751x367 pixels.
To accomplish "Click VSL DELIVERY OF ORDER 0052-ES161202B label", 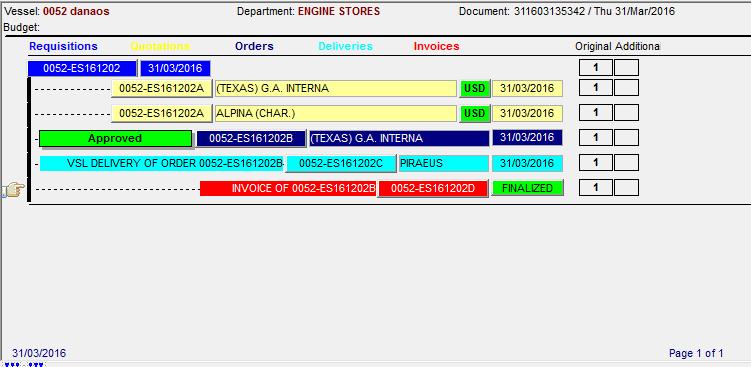I will click(x=162, y=163).
